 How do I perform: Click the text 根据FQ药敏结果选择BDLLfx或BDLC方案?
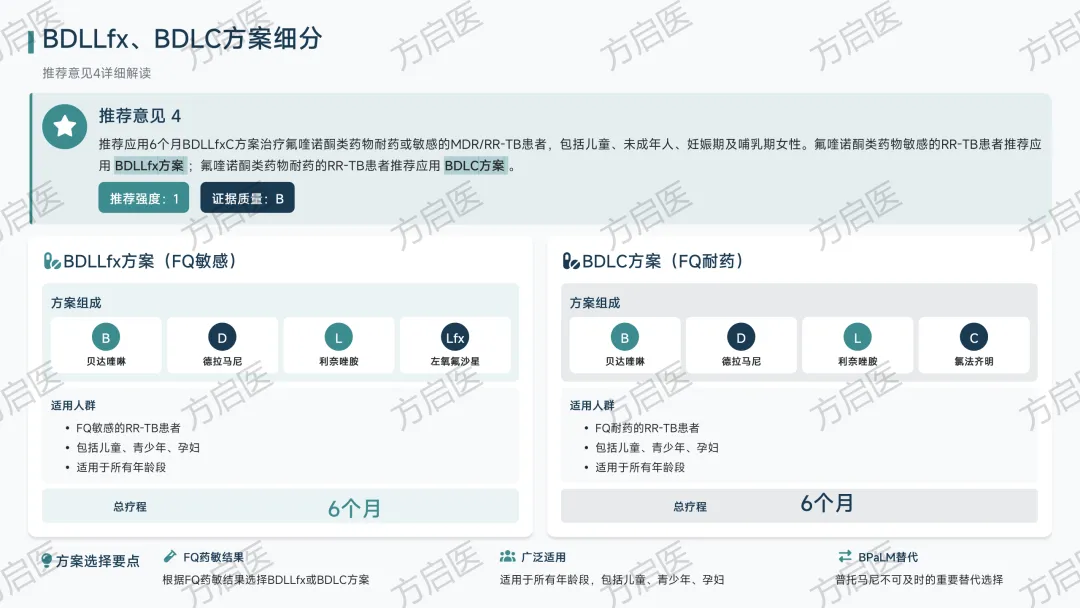pyautogui.click(x=266, y=580)
